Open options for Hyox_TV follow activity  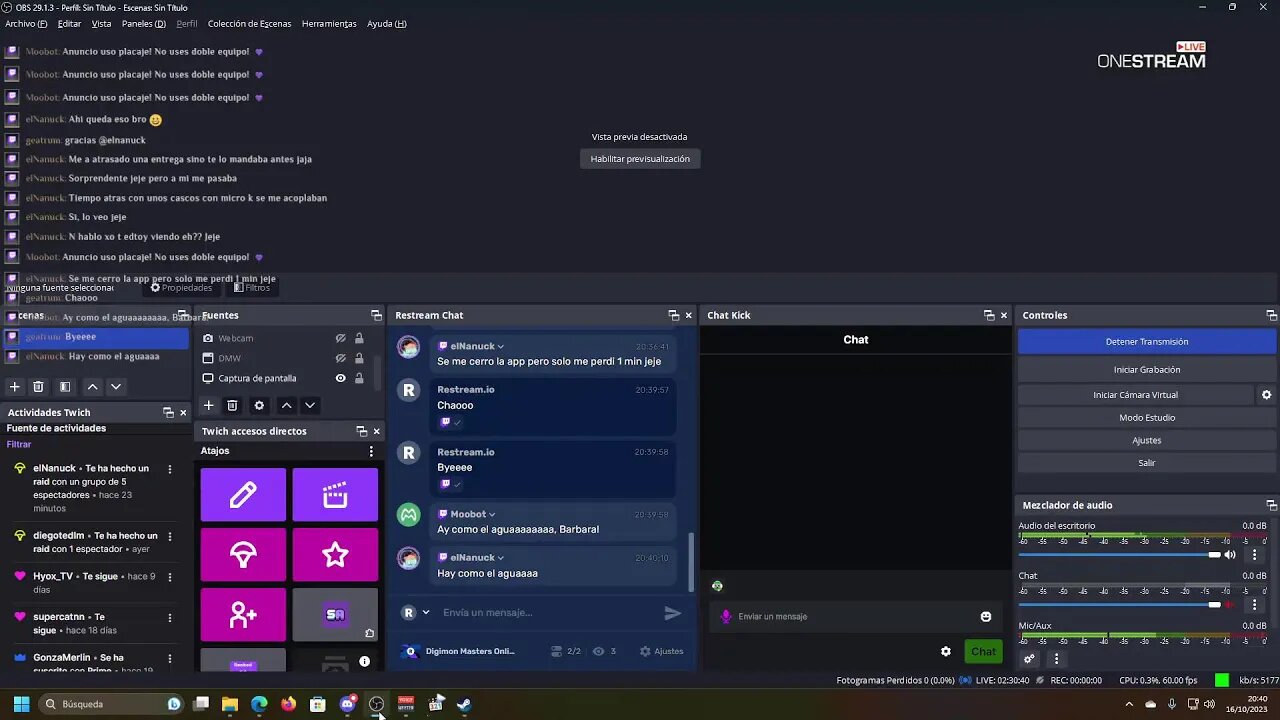170,577
